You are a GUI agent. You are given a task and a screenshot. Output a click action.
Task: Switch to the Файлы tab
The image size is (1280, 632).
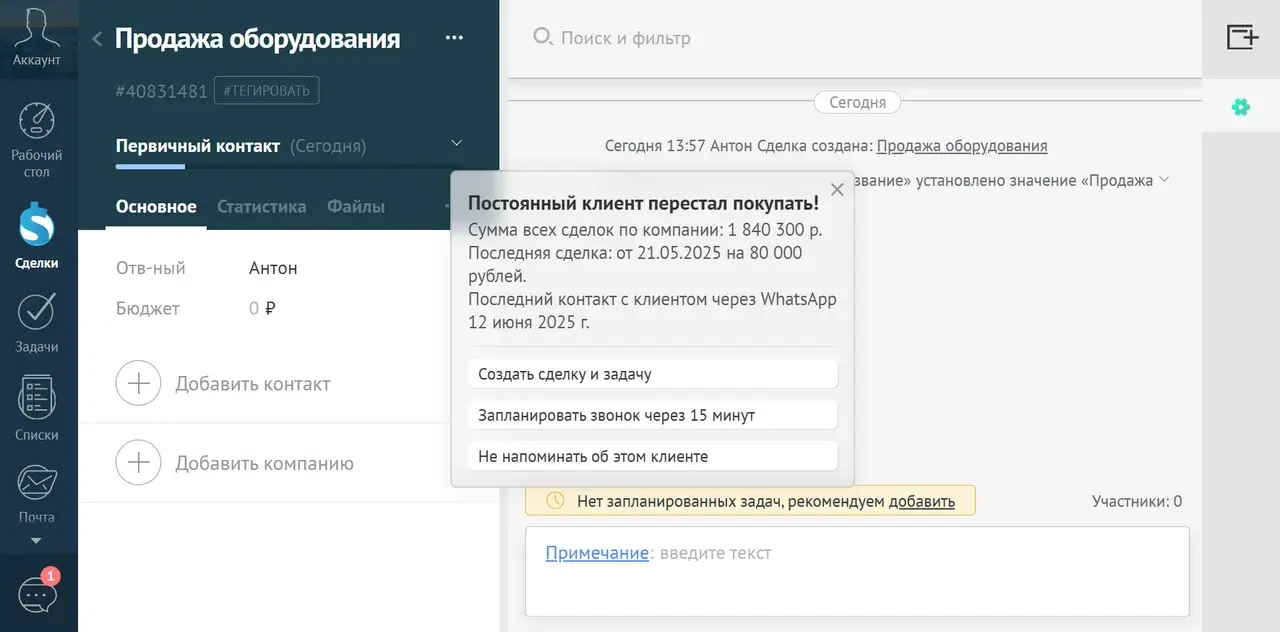[x=356, y=207]
